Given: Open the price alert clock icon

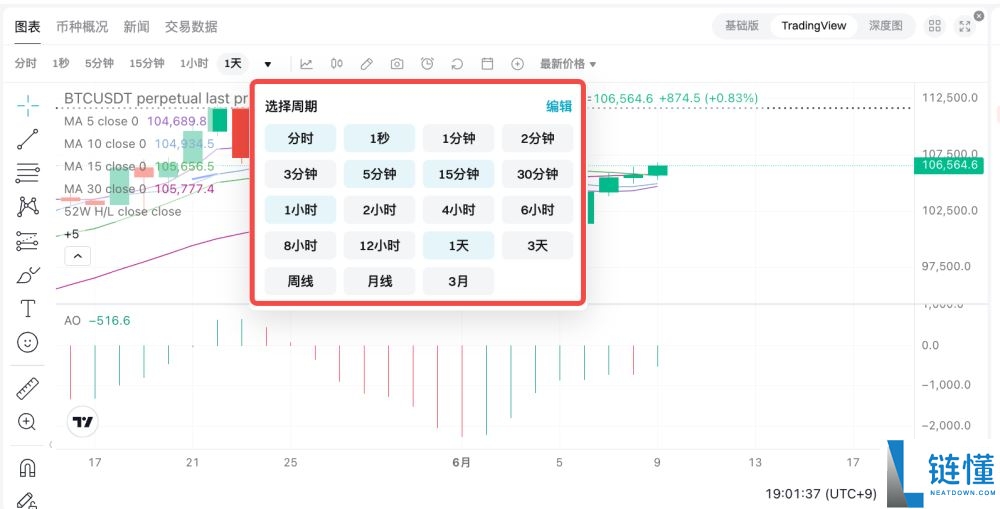Looking at the screenshot, I should (427, 64).
